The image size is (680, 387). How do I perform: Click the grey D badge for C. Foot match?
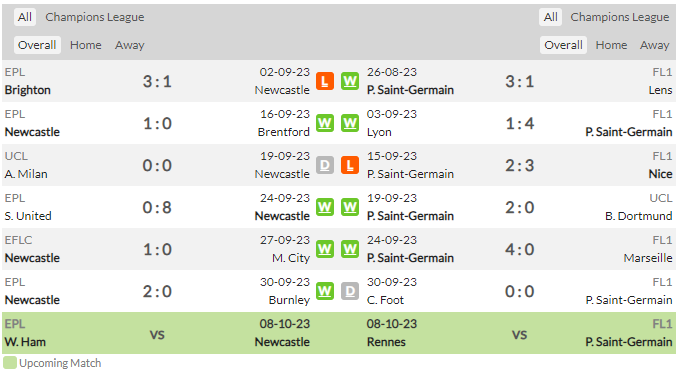(350, 291)
